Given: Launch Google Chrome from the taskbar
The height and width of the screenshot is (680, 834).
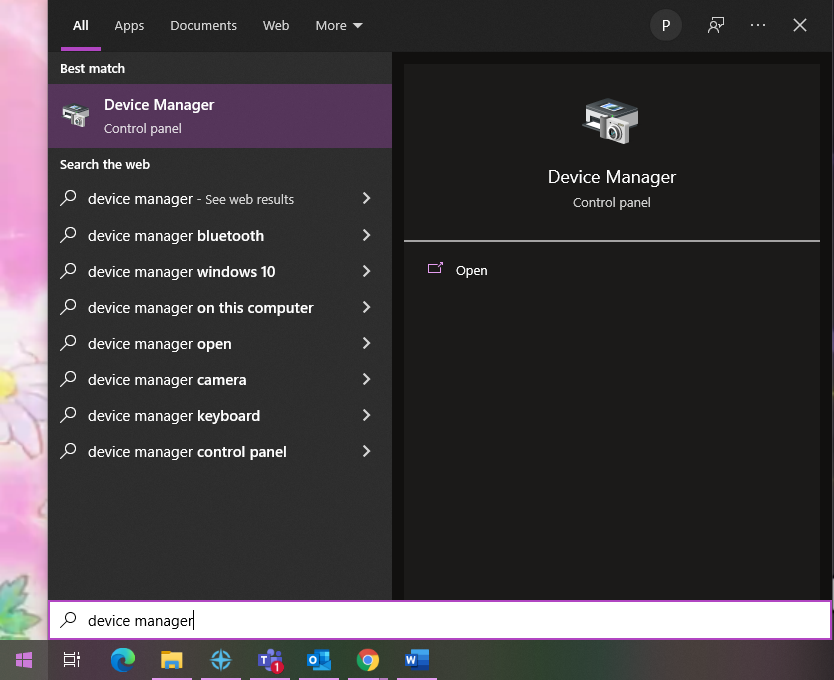Looking at the screenshot, I should click(x=368, y=660).
